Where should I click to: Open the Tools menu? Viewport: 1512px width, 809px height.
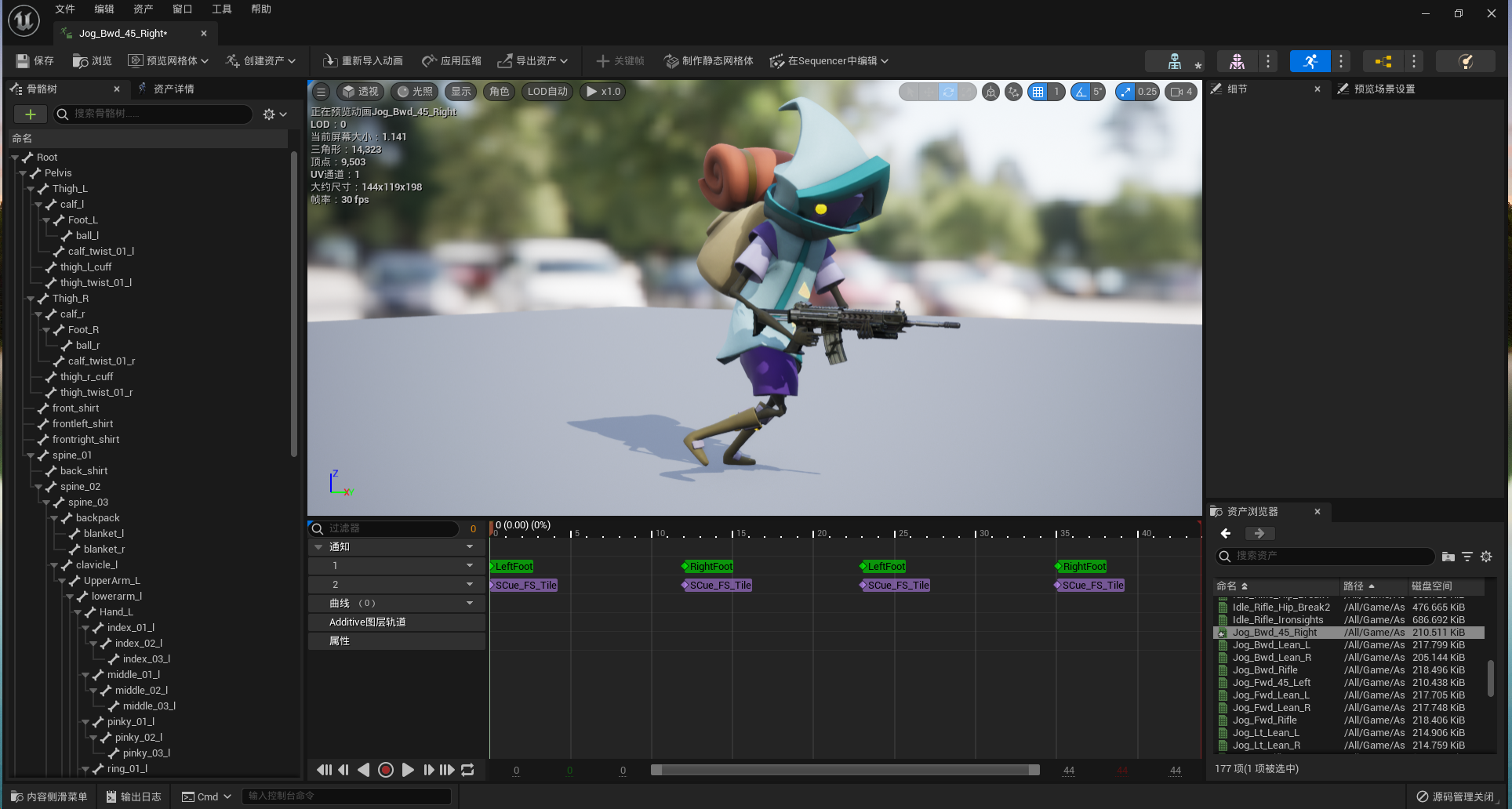pyautogui.click(x=222, y=9)
